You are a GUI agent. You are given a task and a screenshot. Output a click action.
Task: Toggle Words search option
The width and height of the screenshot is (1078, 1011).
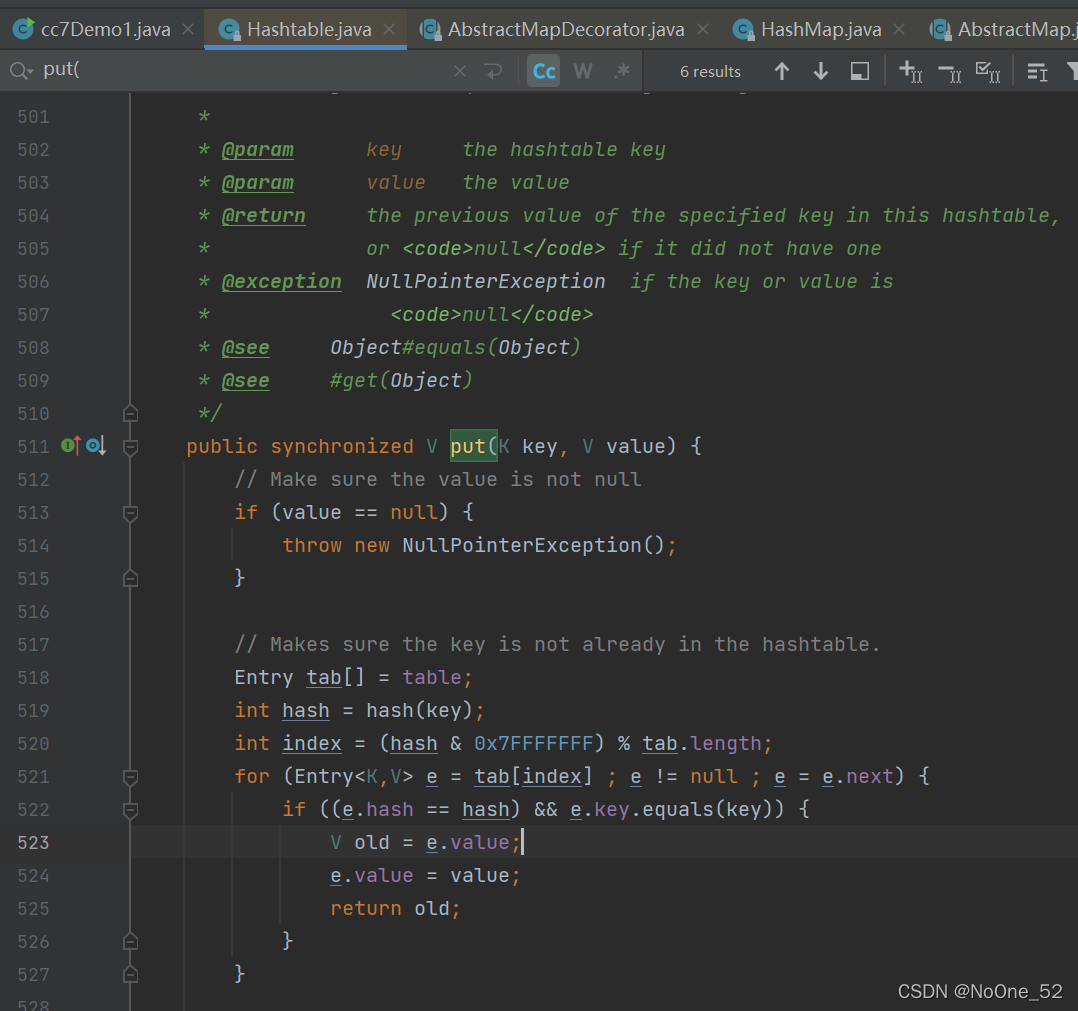click(x=582, y=71)
